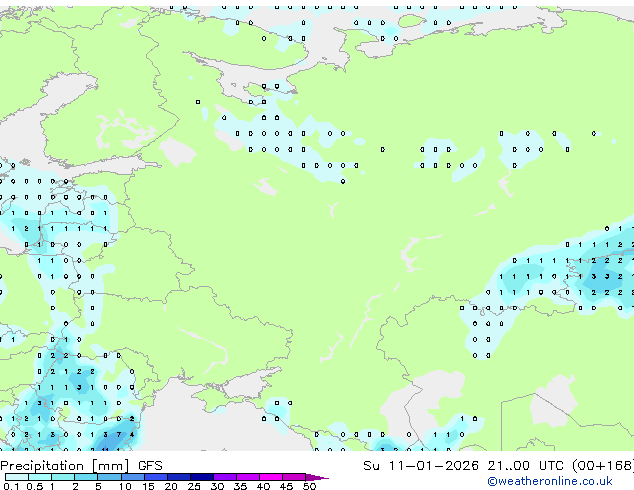Click the legend label '50'

pos(309,486)
